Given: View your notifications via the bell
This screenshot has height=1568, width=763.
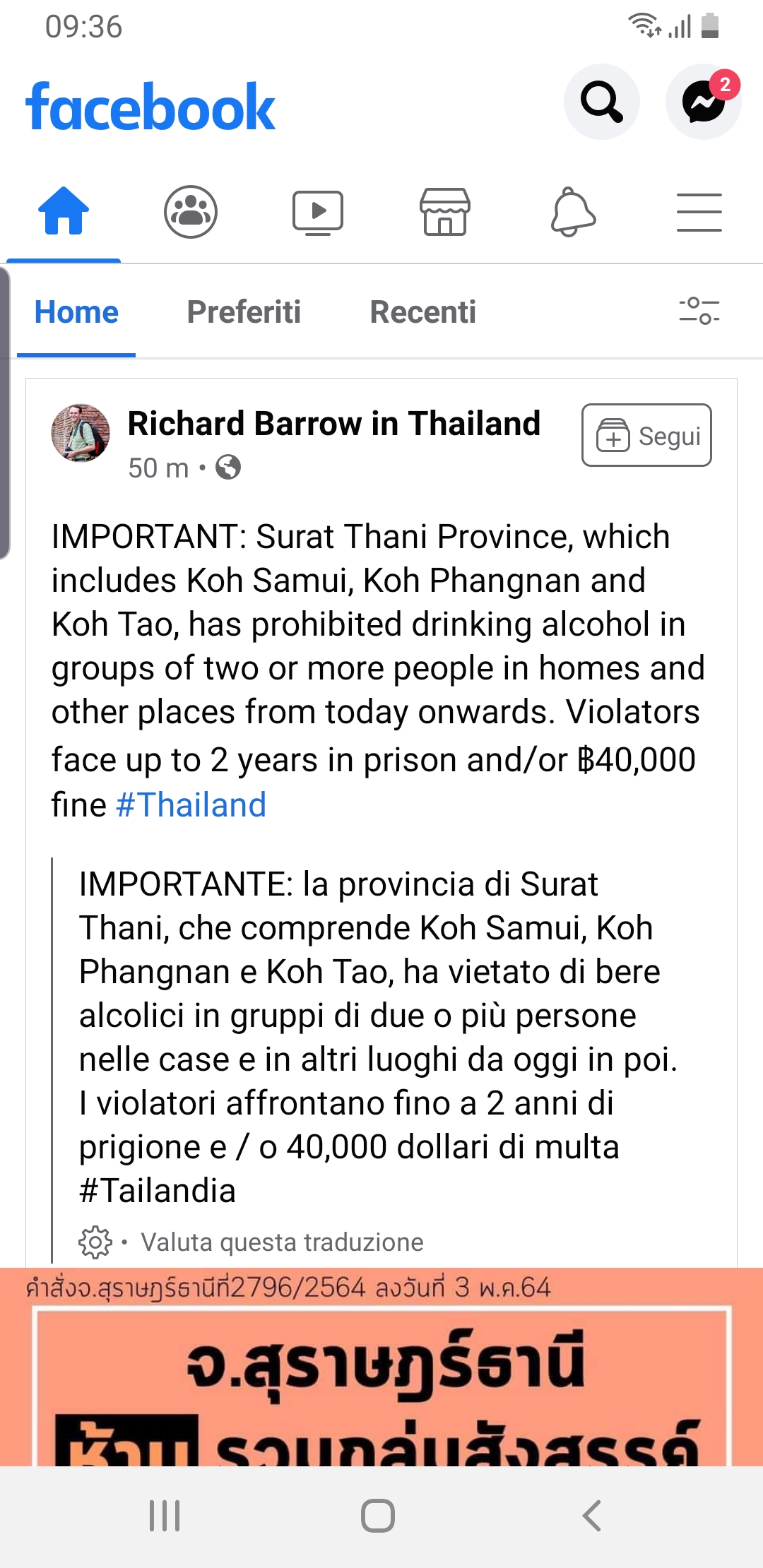Looking at the screenshot, I should [x=572, y=210].
